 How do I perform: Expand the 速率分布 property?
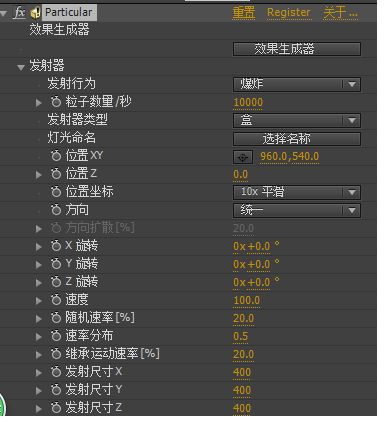39,337
